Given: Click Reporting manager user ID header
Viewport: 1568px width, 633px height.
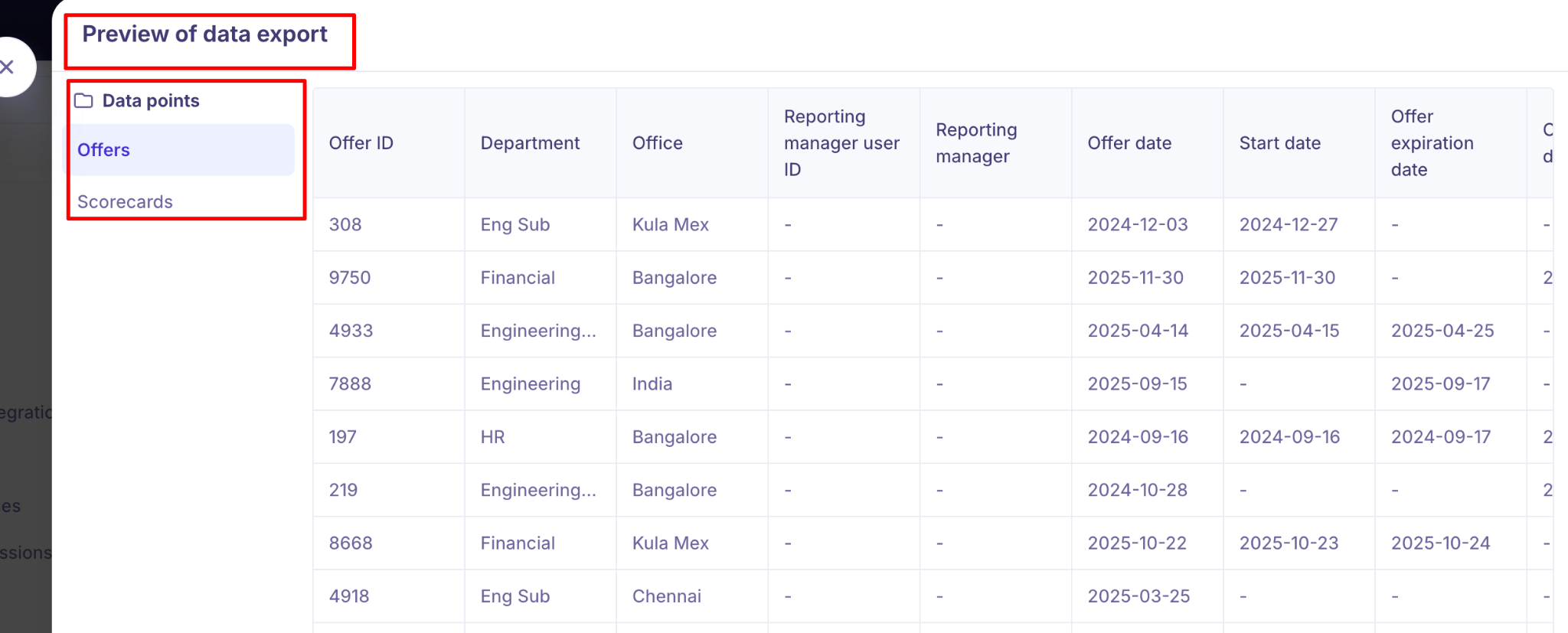Looking at the screenshot, I should click(x=841, y=143).
